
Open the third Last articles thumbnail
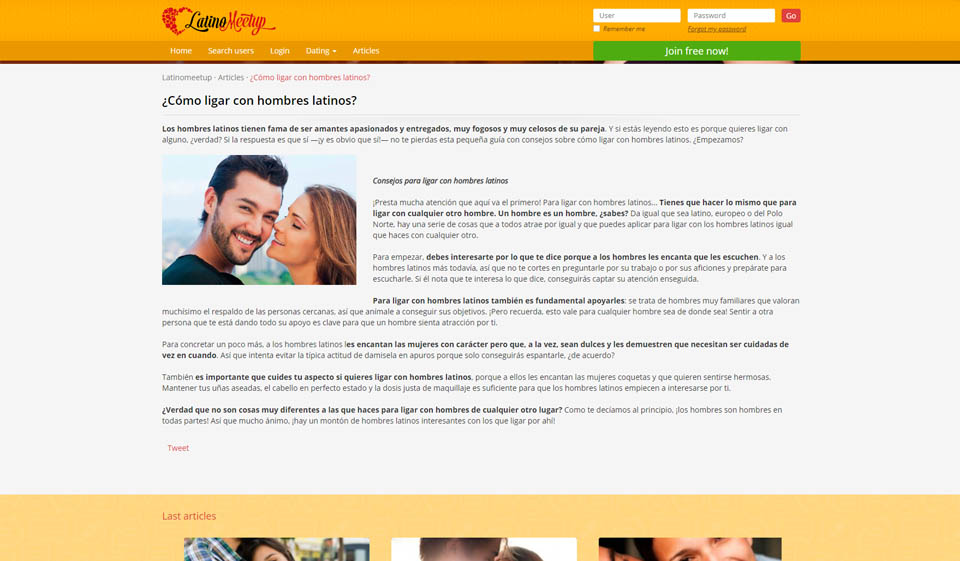click(690, 549)
